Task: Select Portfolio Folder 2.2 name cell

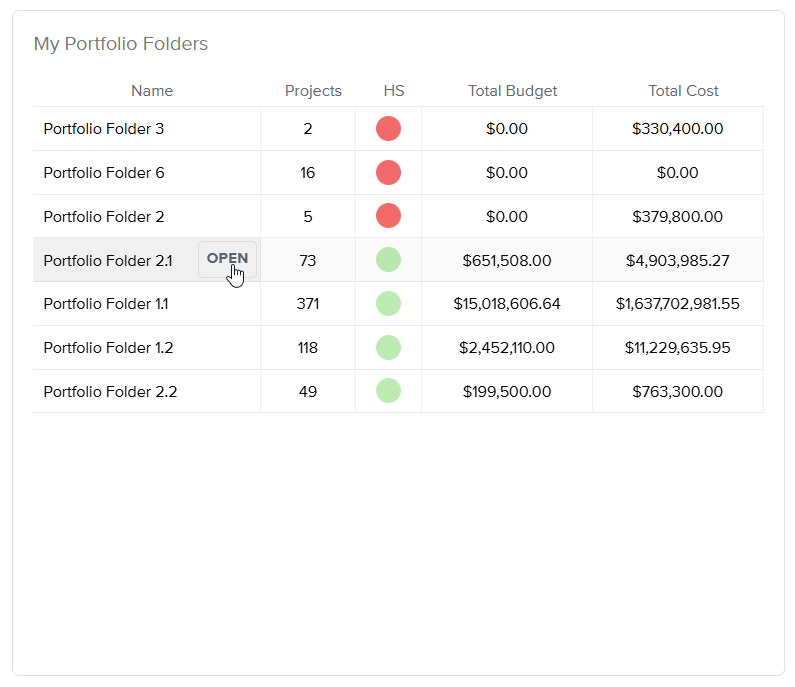Action: point(110,392)
